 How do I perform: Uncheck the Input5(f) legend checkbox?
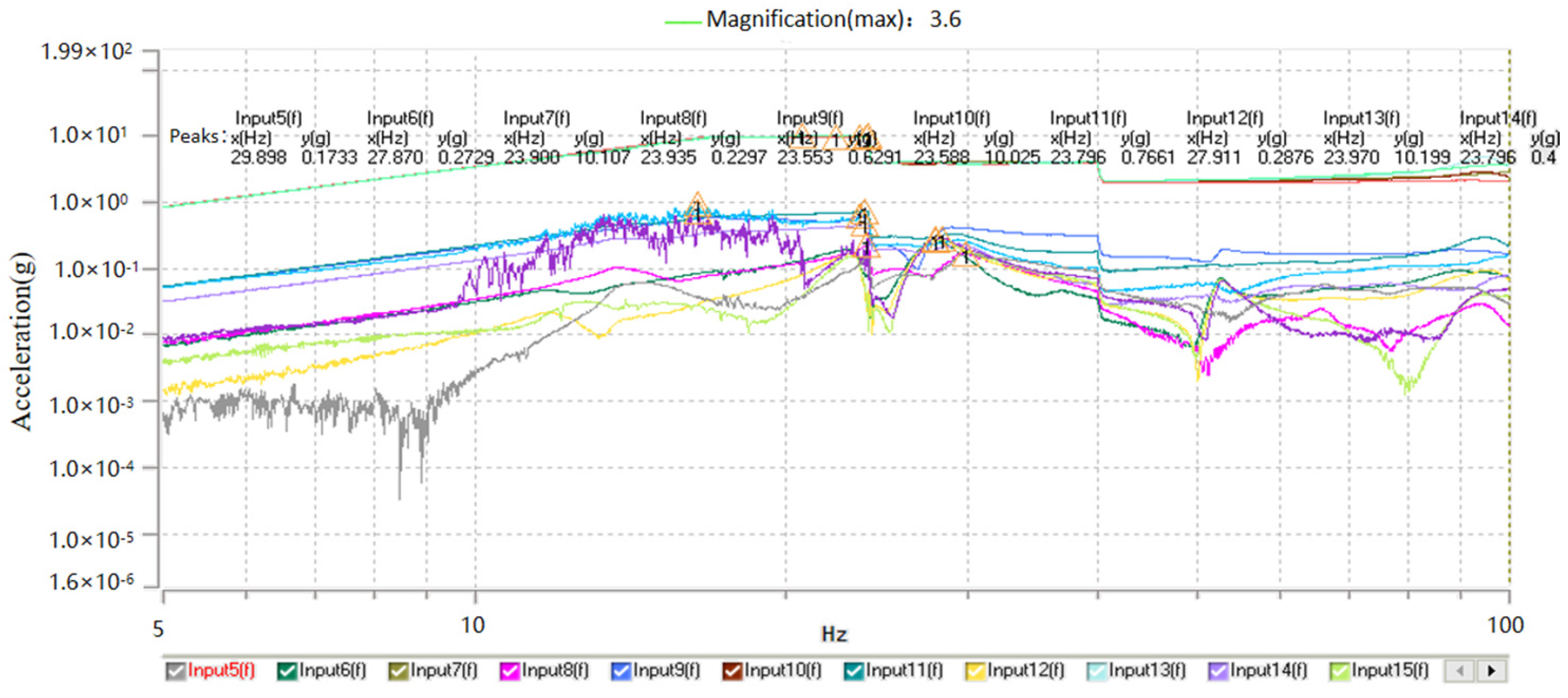click(x=175, y=671)
